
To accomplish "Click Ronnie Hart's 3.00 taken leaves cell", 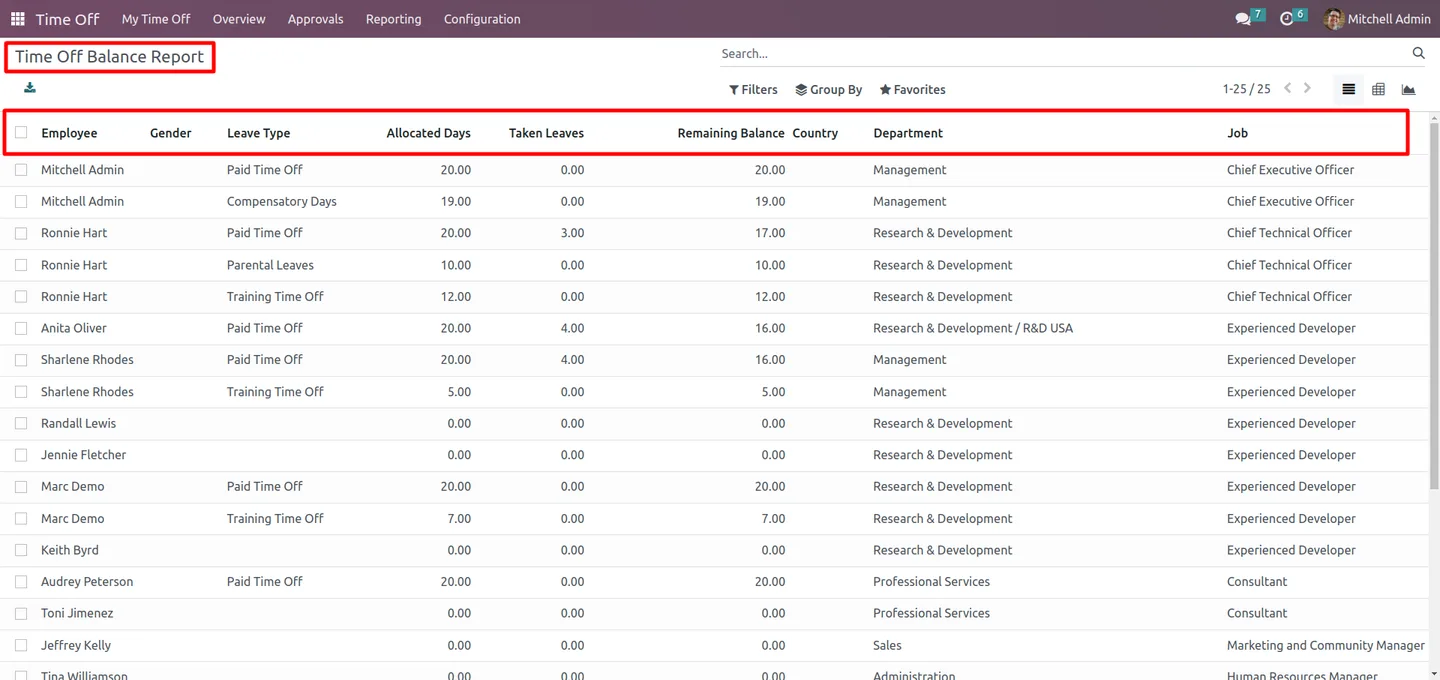I will point(572,233).
